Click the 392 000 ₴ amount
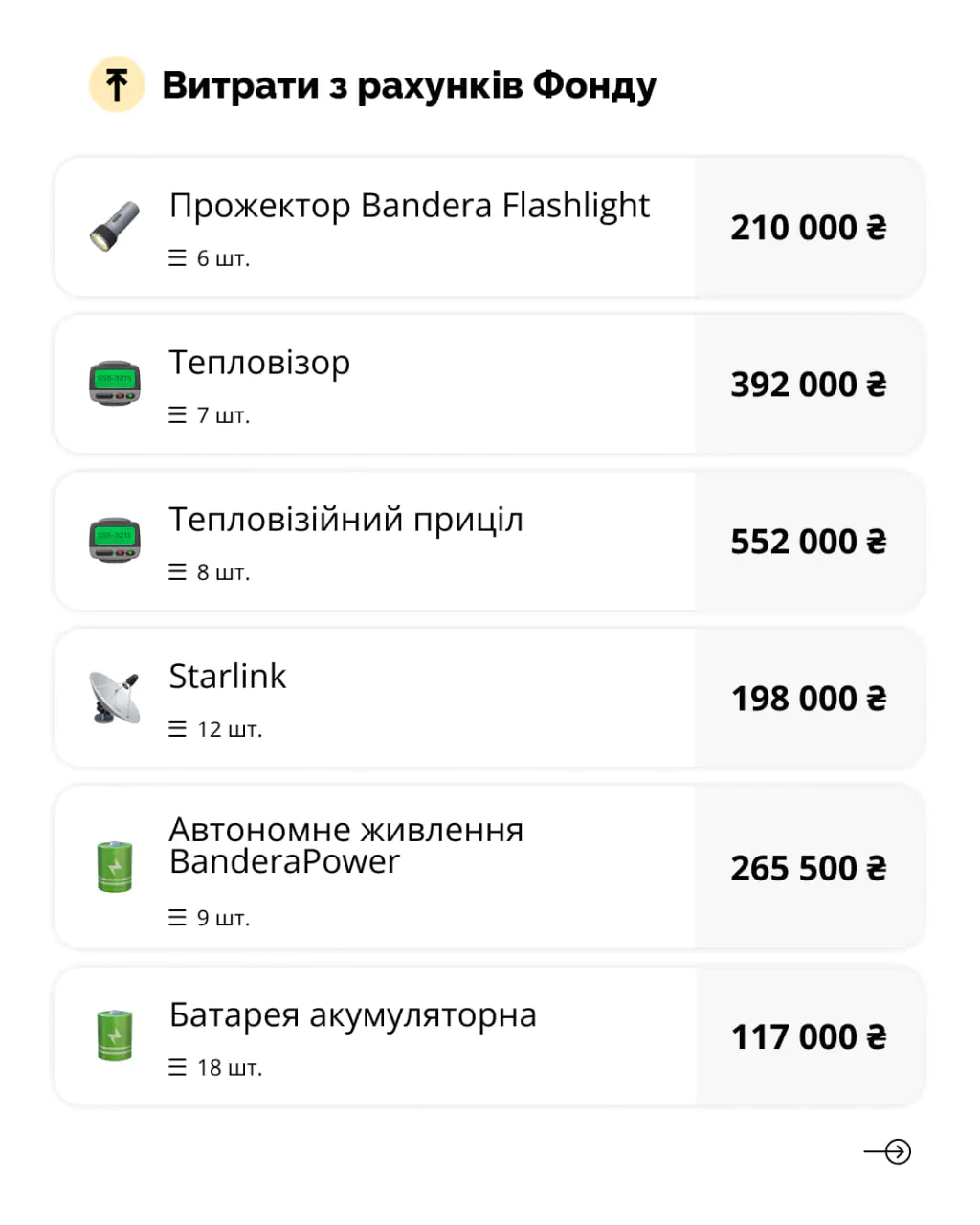 coord(809,385)
